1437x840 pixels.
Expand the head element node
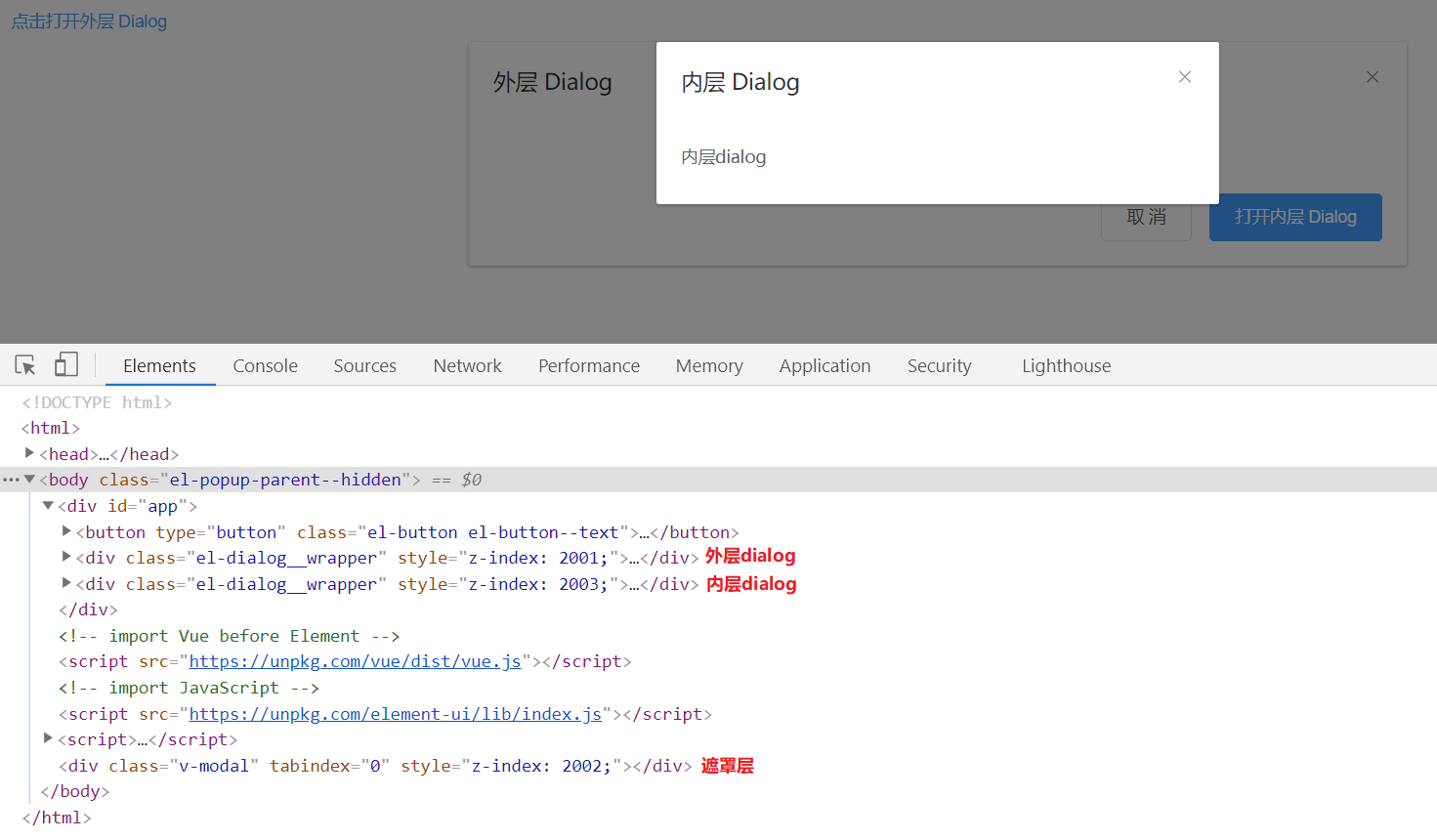pyautogui.click(x=29, y=453)
